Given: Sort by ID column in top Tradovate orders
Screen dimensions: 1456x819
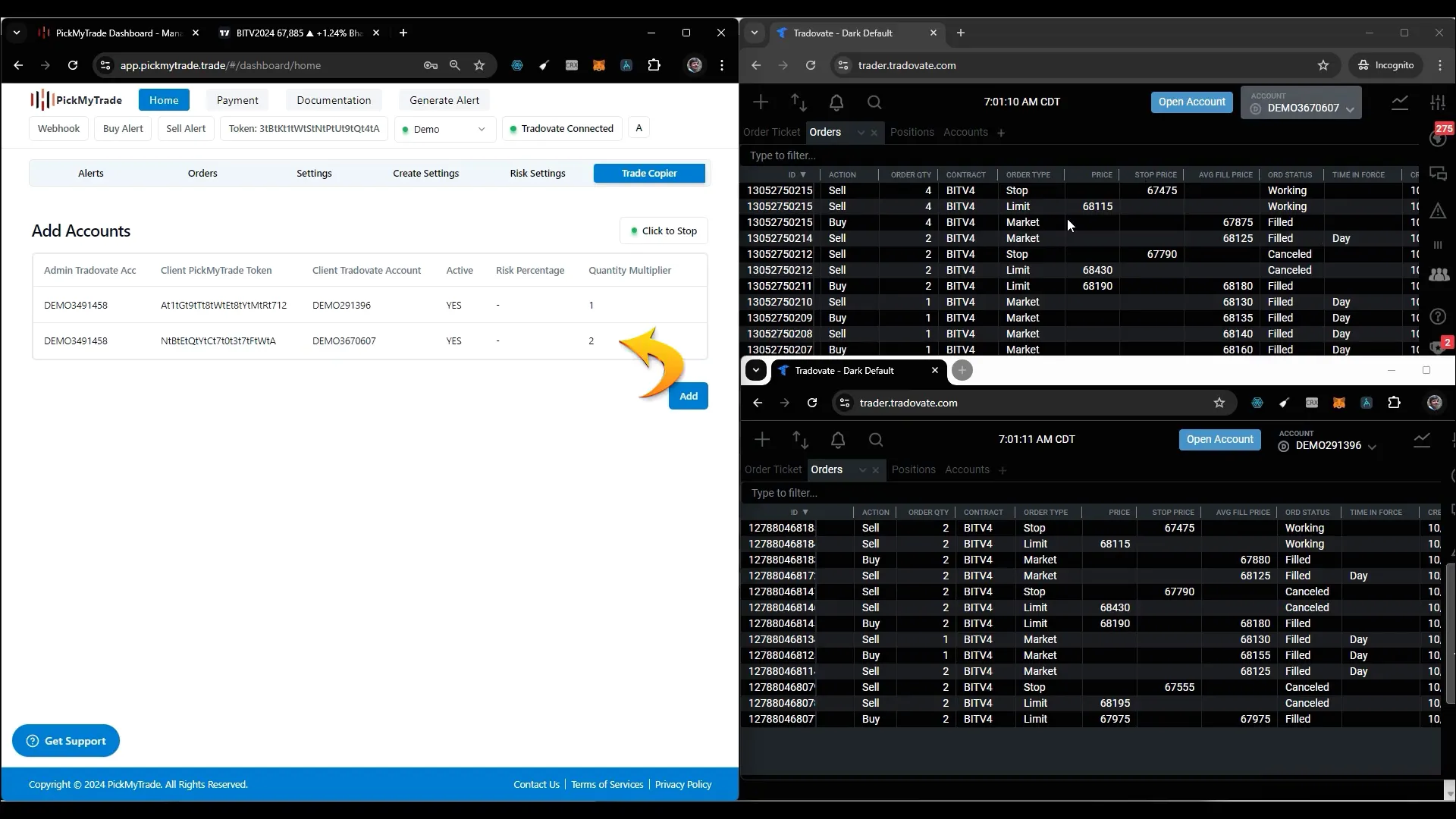Looking at the screenshot, I should [x=797, y=174].
